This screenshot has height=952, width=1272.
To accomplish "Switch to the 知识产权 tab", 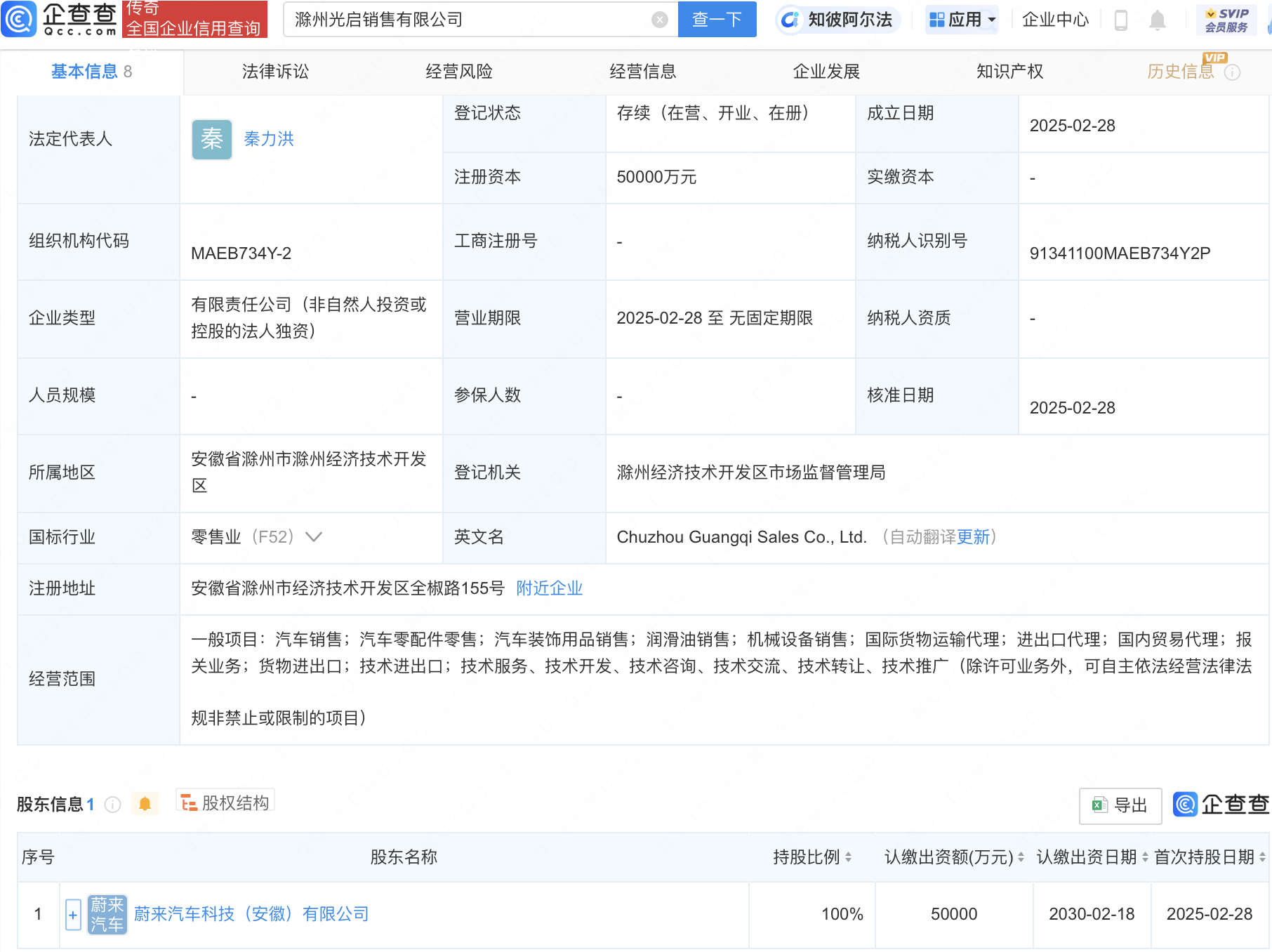I will (1009, 72).
